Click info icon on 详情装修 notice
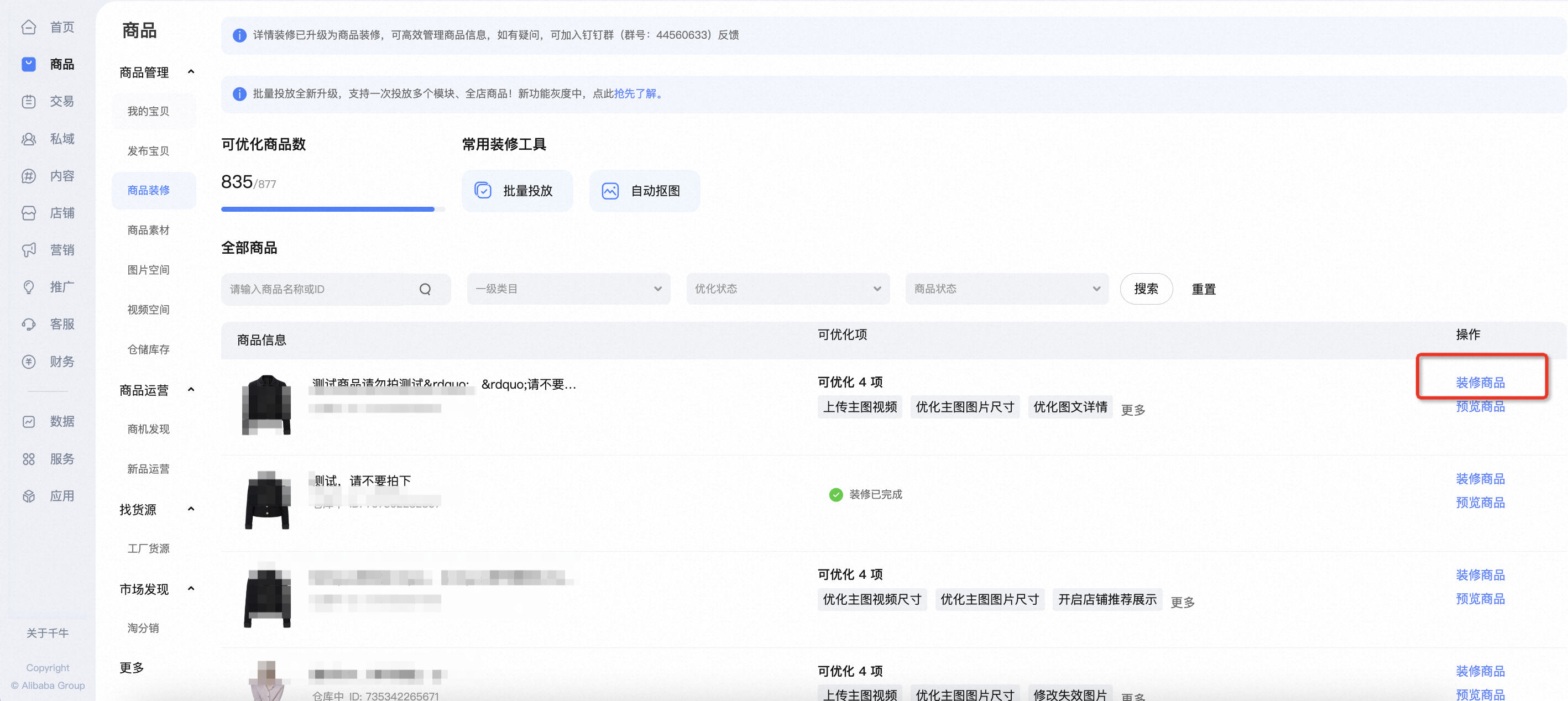This screenshot has height=701, width=1568. [239, 35]
